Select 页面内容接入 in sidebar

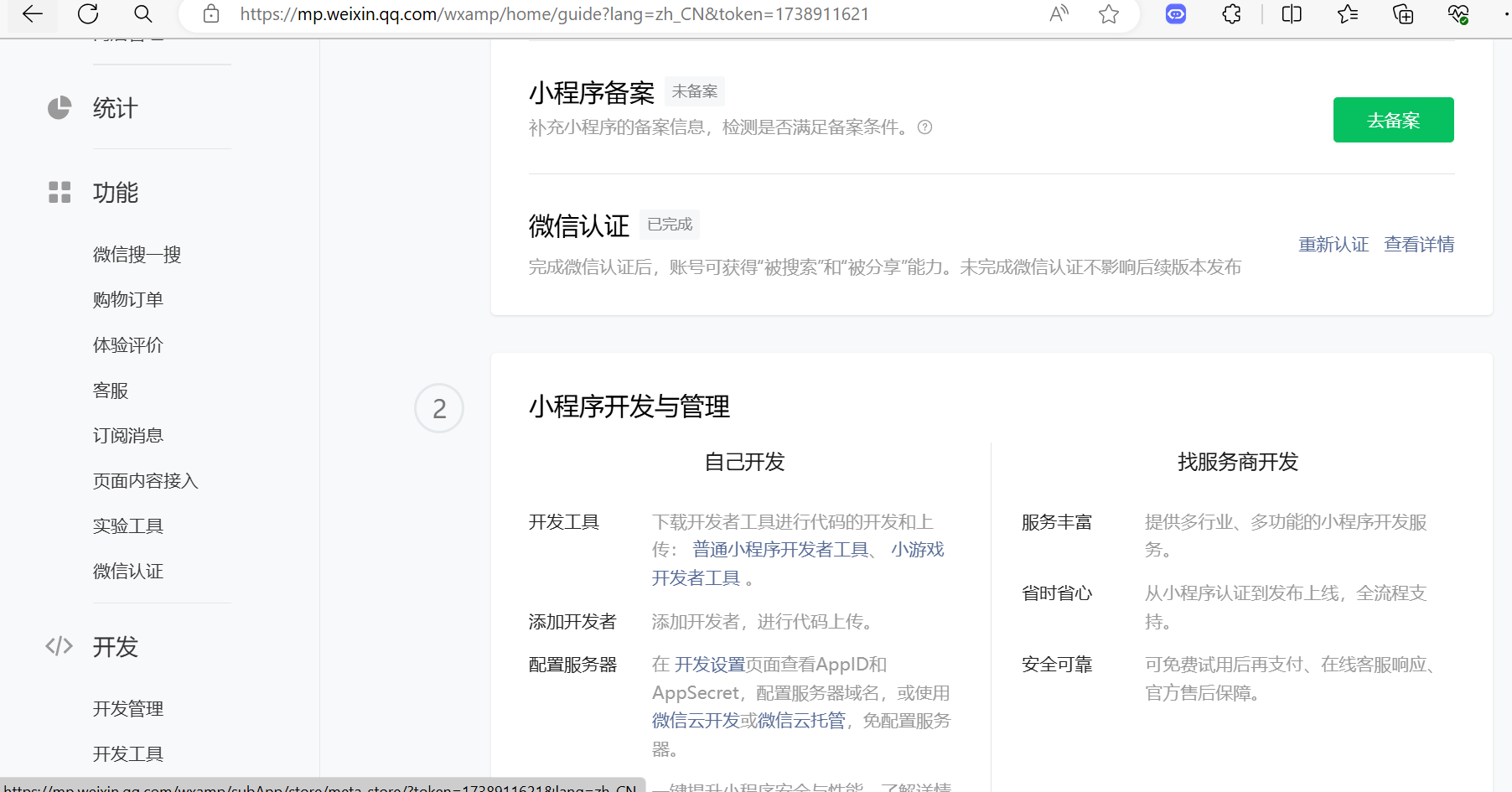tap(145, 480)
